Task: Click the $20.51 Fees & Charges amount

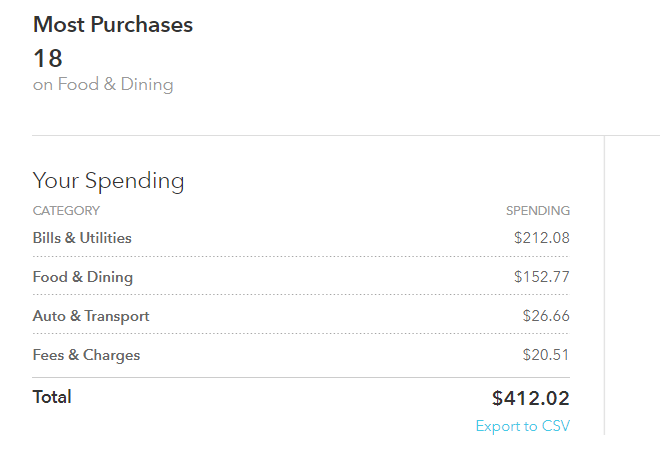Action: pyautogui.click(x=545, y=355)
